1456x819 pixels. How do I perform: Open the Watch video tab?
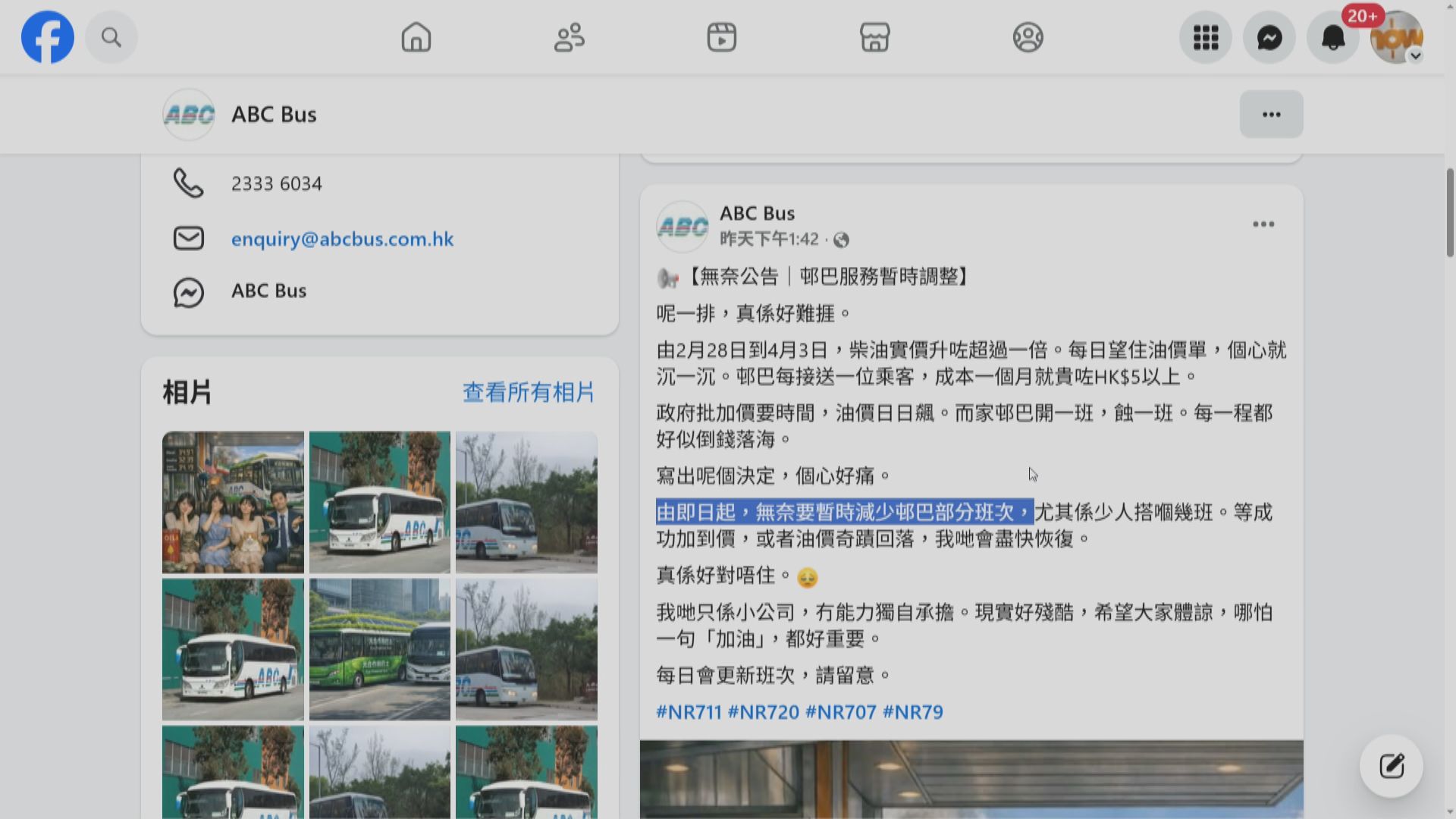pos(721,37)
